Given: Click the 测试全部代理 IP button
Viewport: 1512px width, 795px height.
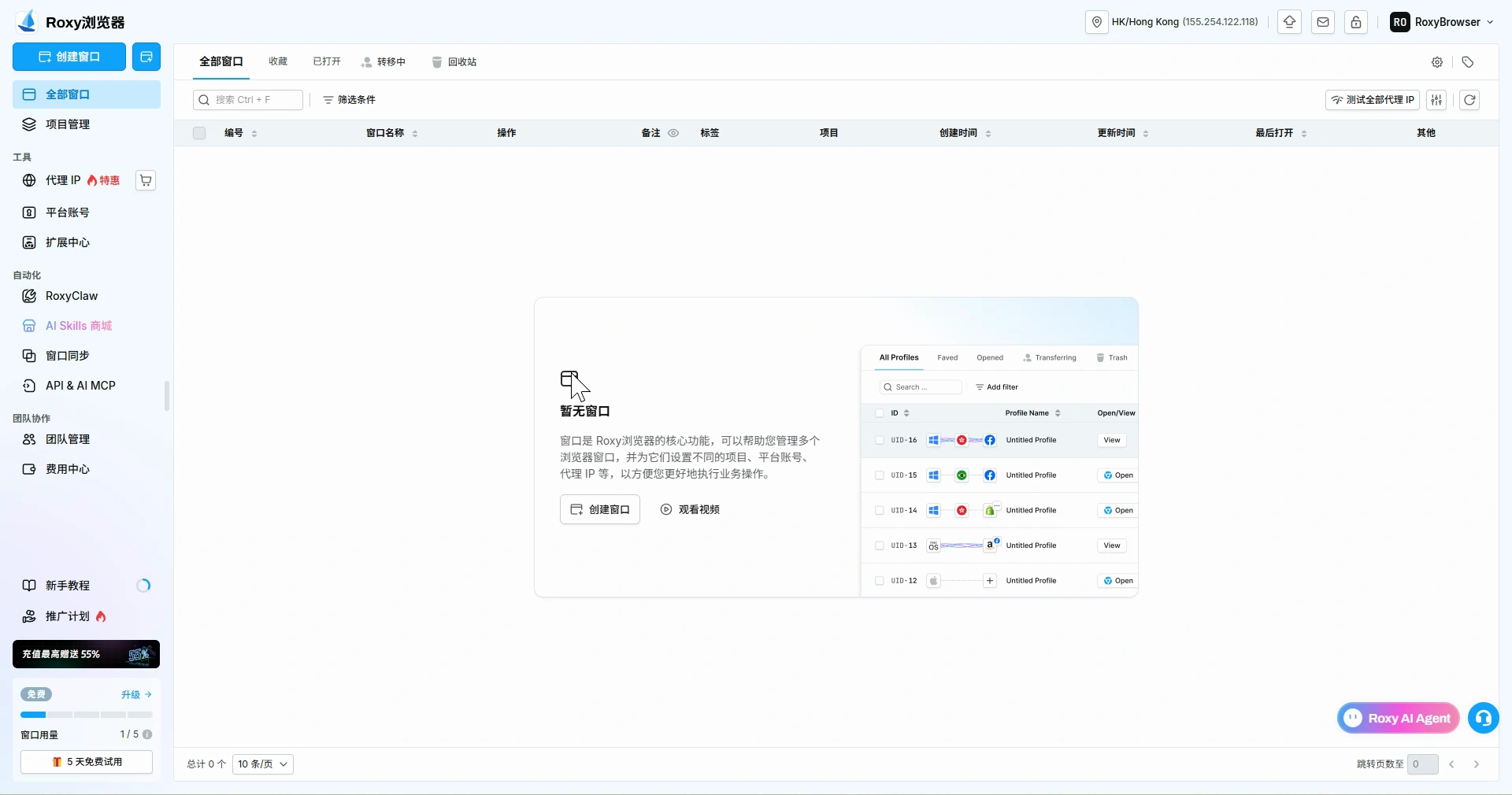Looking at the screenshot, I should (1373, 100).
